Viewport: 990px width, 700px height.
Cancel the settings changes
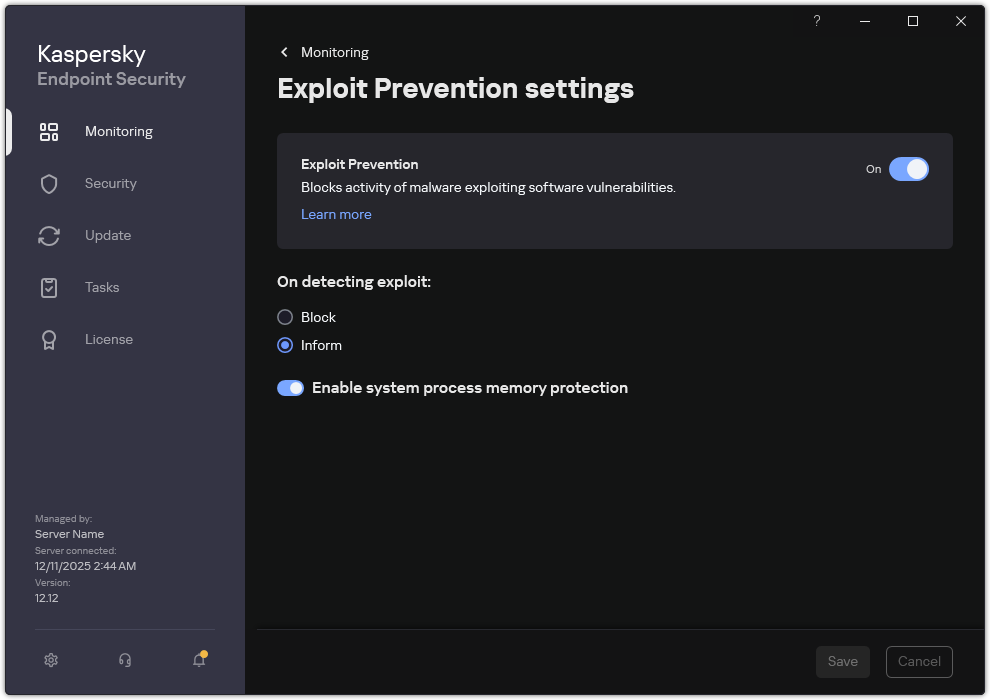pos(918,661)
